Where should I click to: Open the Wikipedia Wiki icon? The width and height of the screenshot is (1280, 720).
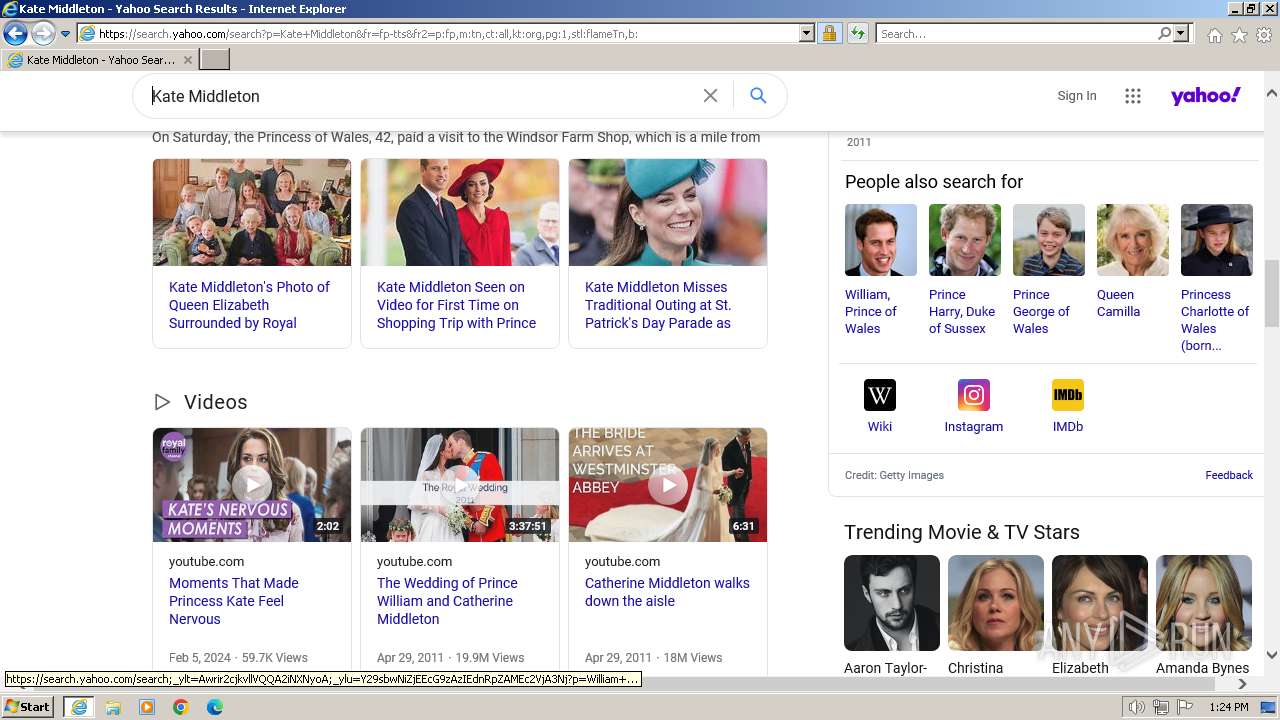(x=880, y=395)
